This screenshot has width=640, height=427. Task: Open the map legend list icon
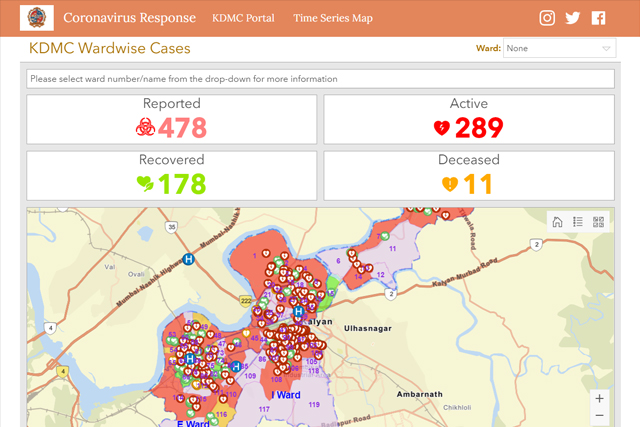[578, 222]
